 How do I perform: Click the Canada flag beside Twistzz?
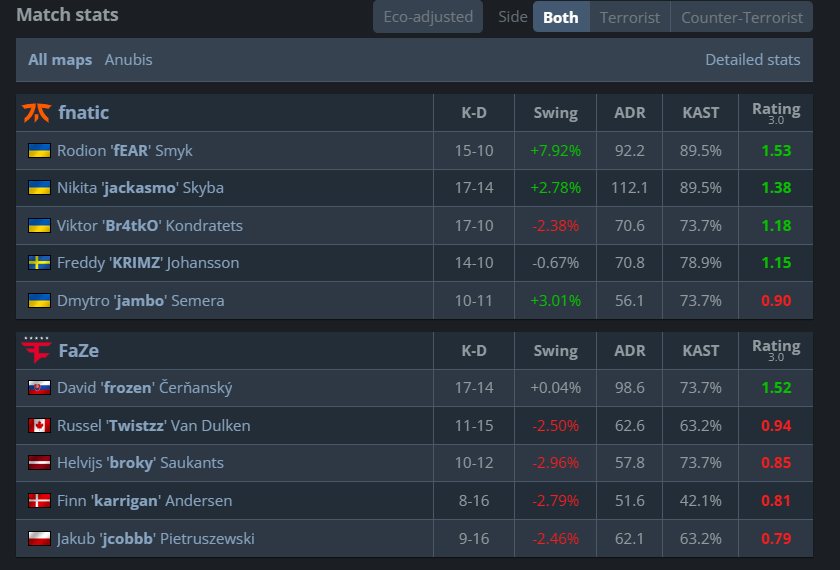[x=39, y=426]
